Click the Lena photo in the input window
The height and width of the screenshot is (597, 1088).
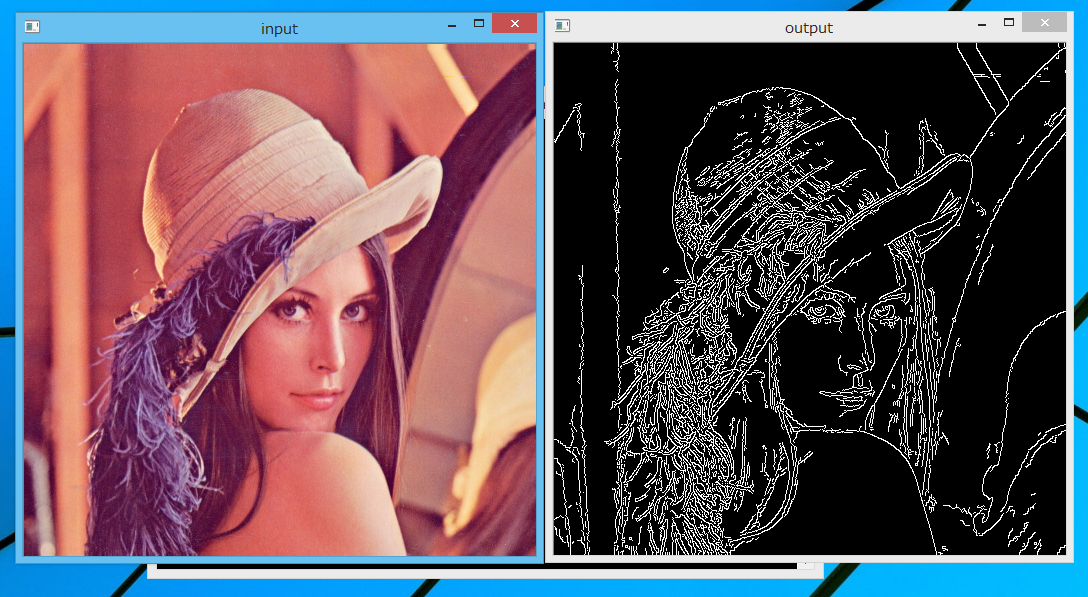[x=280, y=300]
